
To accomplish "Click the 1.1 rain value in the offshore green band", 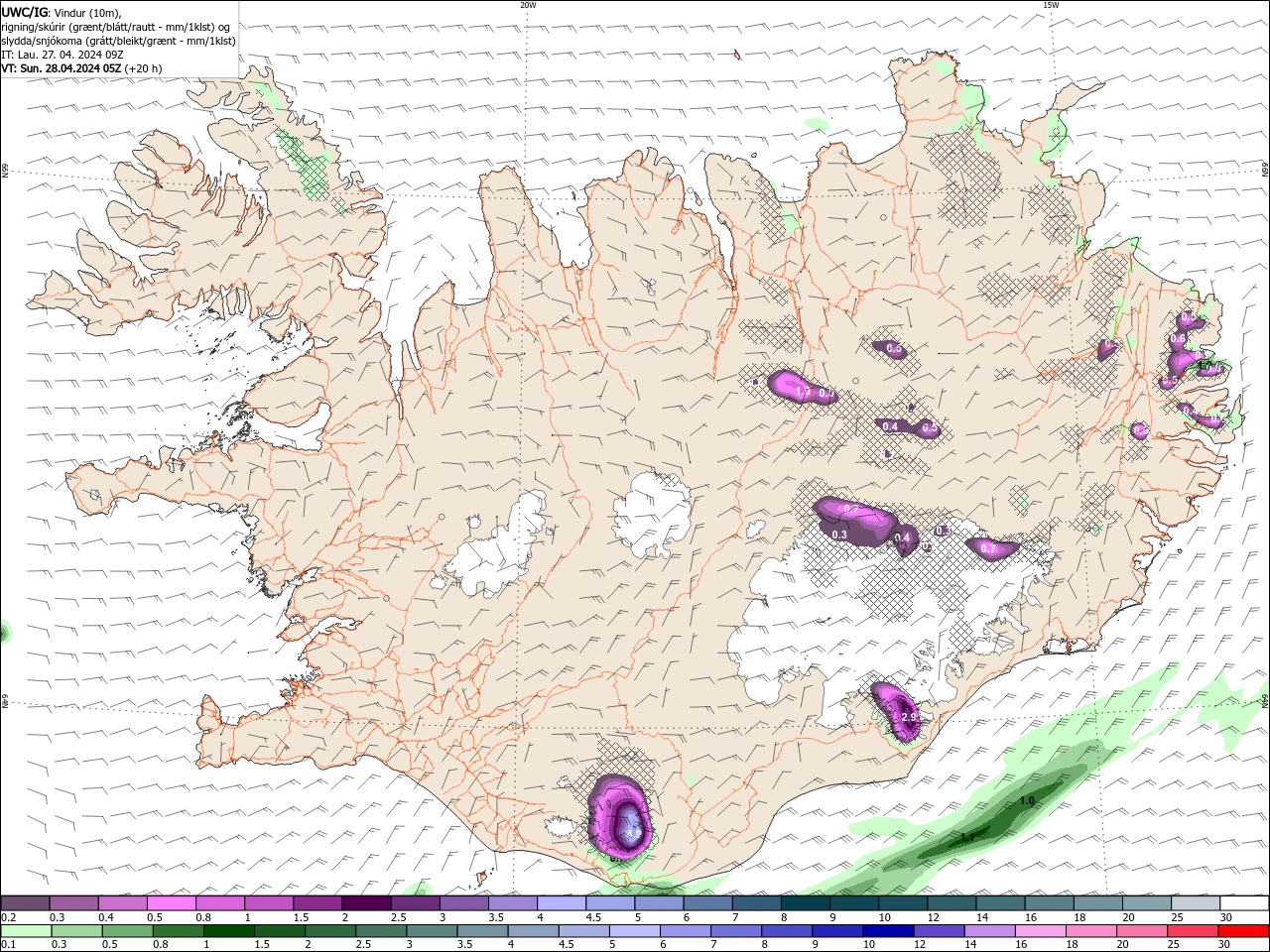I will click(967, 838).
